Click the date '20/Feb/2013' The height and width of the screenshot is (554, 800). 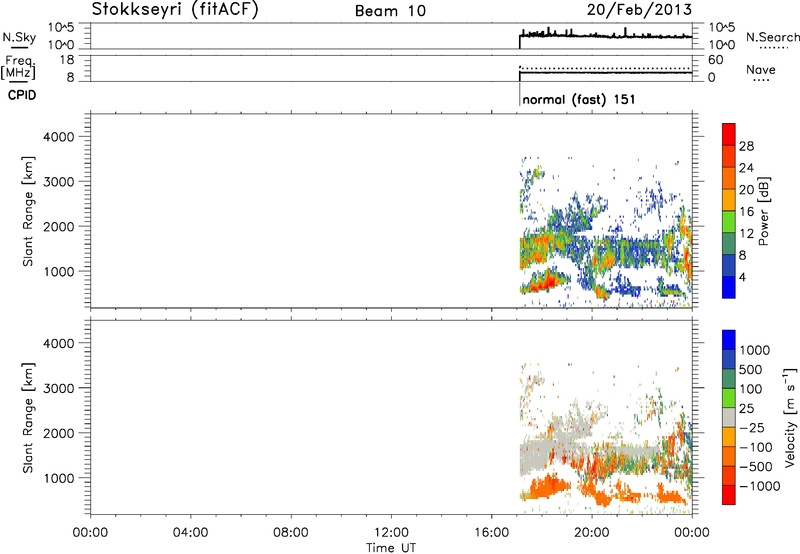(x=639, y=9)
